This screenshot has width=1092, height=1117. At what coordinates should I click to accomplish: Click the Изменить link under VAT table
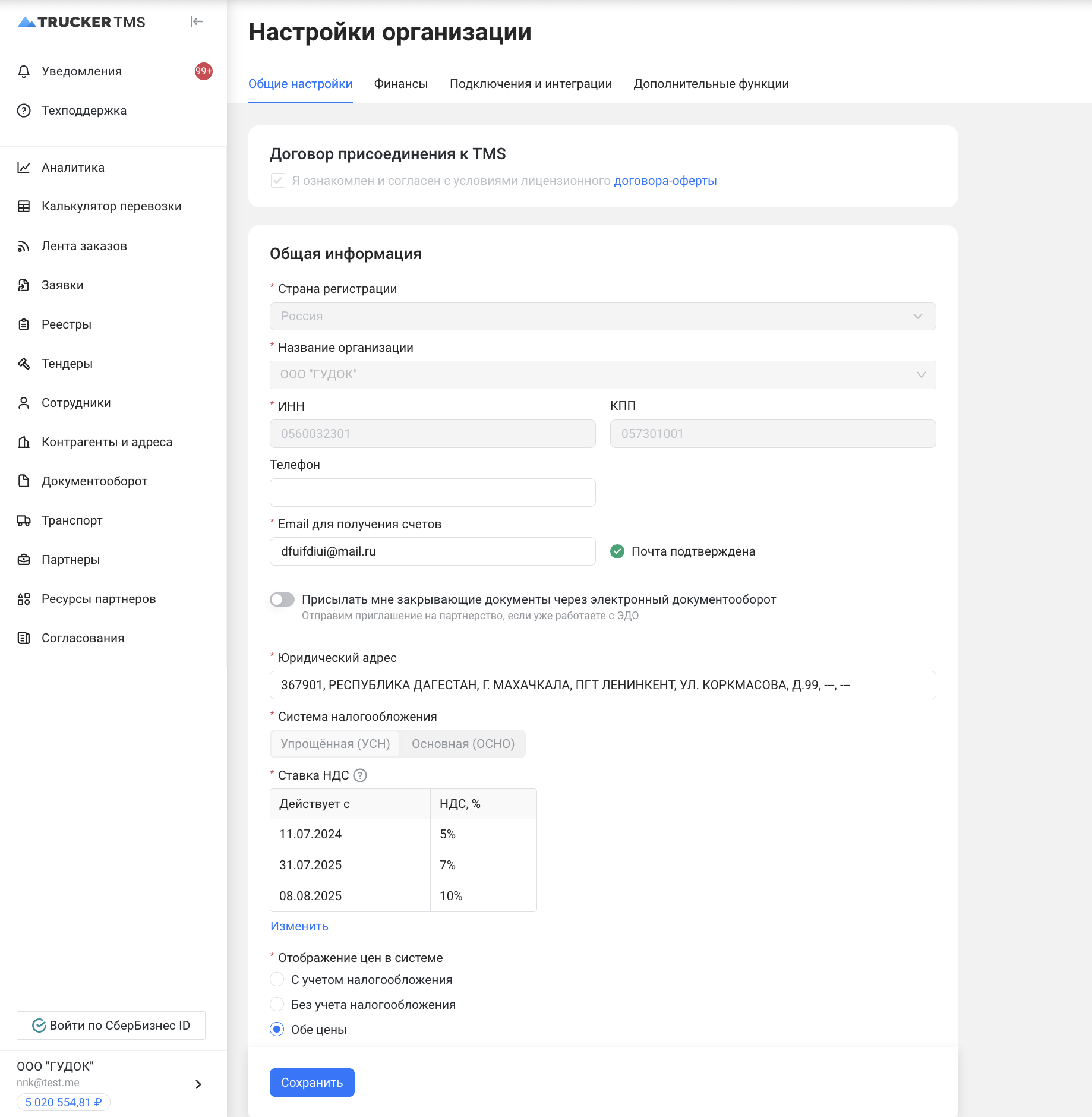pos(299,926)
